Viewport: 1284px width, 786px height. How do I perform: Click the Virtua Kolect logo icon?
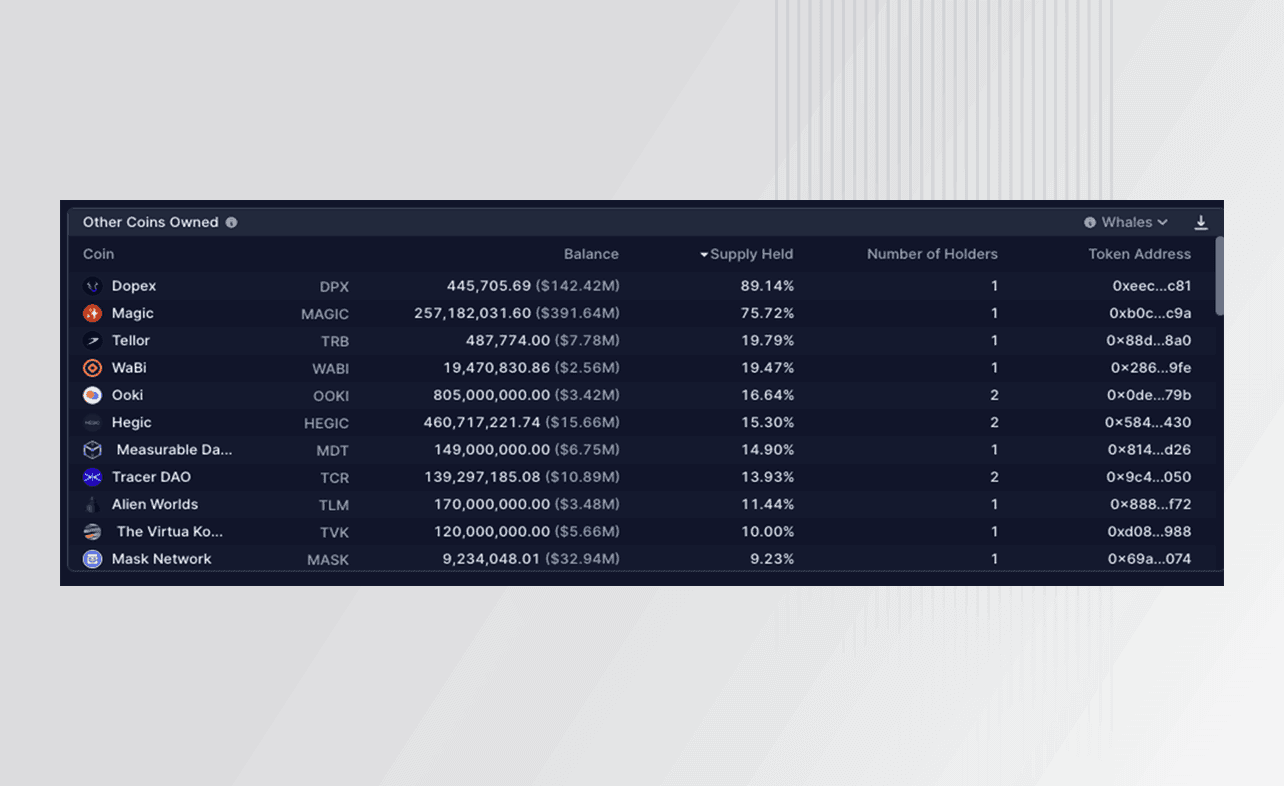(92, 532)
